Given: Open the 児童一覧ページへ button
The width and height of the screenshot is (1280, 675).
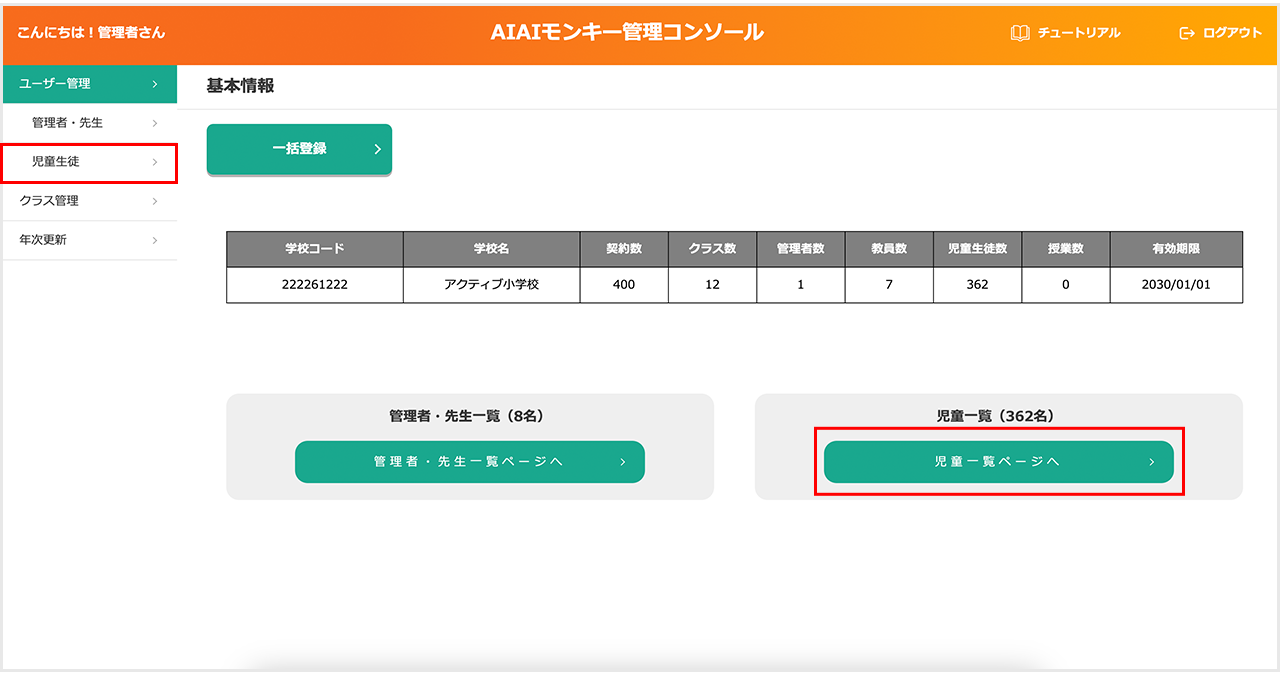Looking at the screenshot, I should pyautogui.click(x=997, y=462).
